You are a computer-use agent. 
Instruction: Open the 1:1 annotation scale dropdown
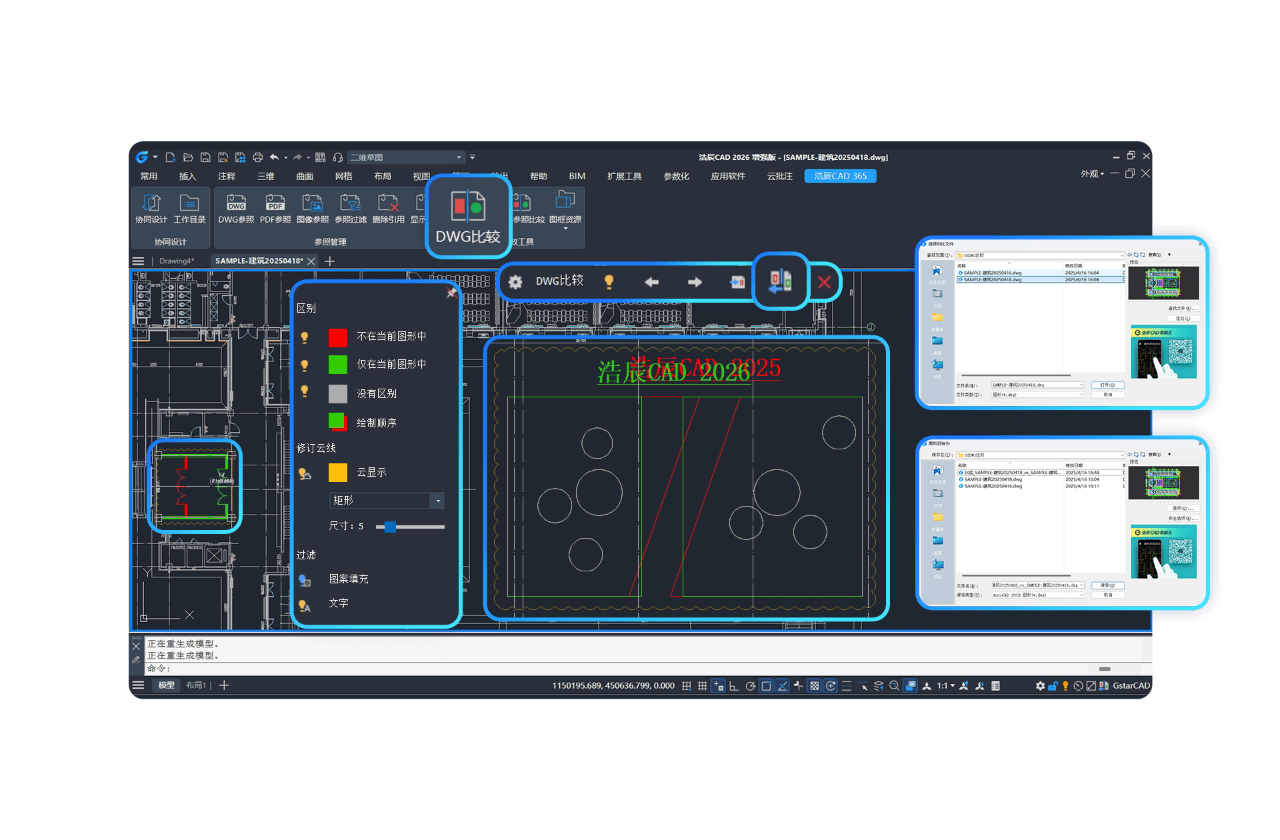[x=946, y=686]
